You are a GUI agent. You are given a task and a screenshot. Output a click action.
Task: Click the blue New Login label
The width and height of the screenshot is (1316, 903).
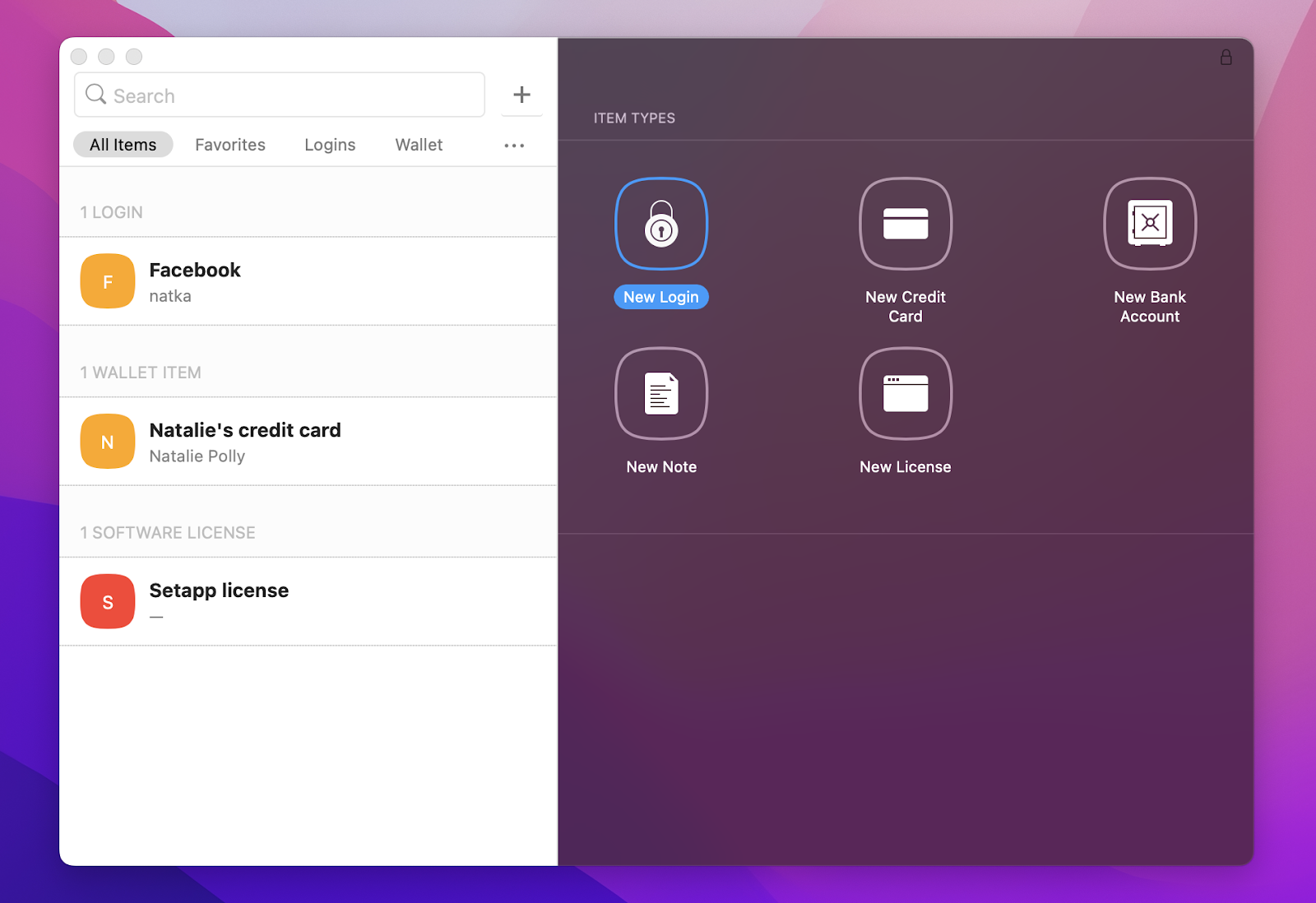[x=660, y=297]
